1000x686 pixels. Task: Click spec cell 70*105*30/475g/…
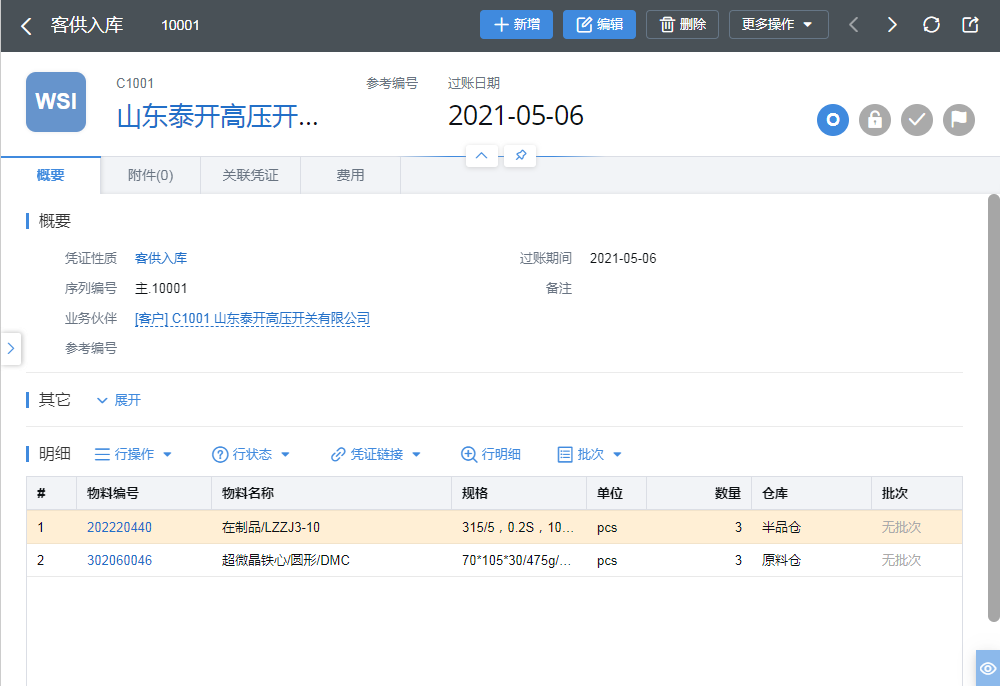(x=517, y=560)
